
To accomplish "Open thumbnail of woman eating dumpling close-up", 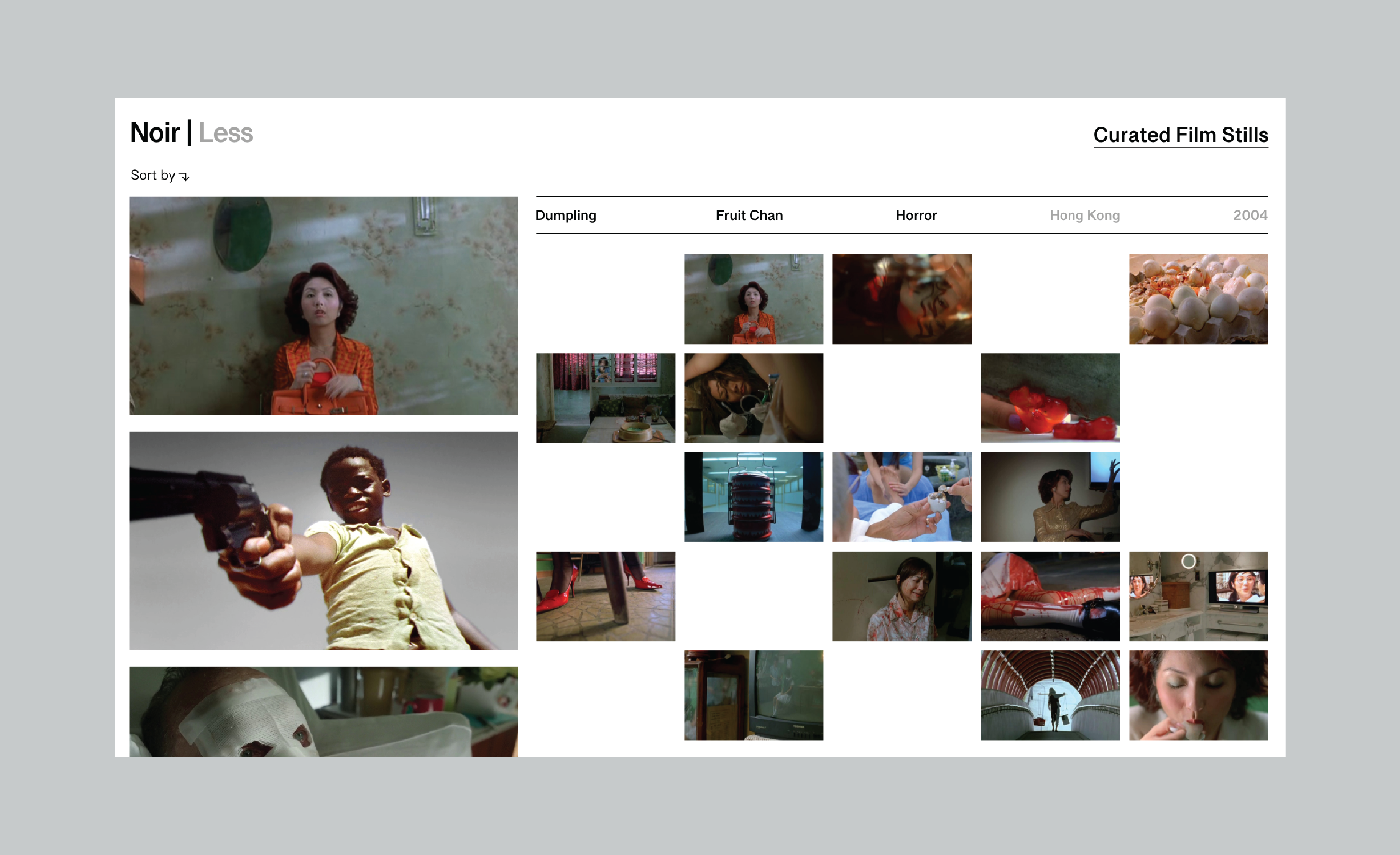I will 1198,695.
